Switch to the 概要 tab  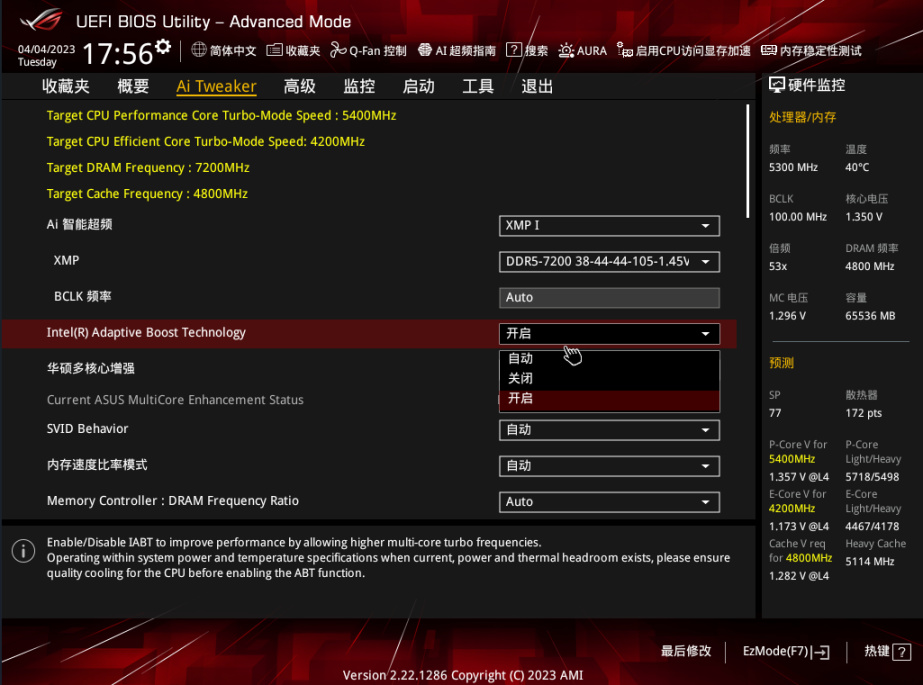(133, 87)
